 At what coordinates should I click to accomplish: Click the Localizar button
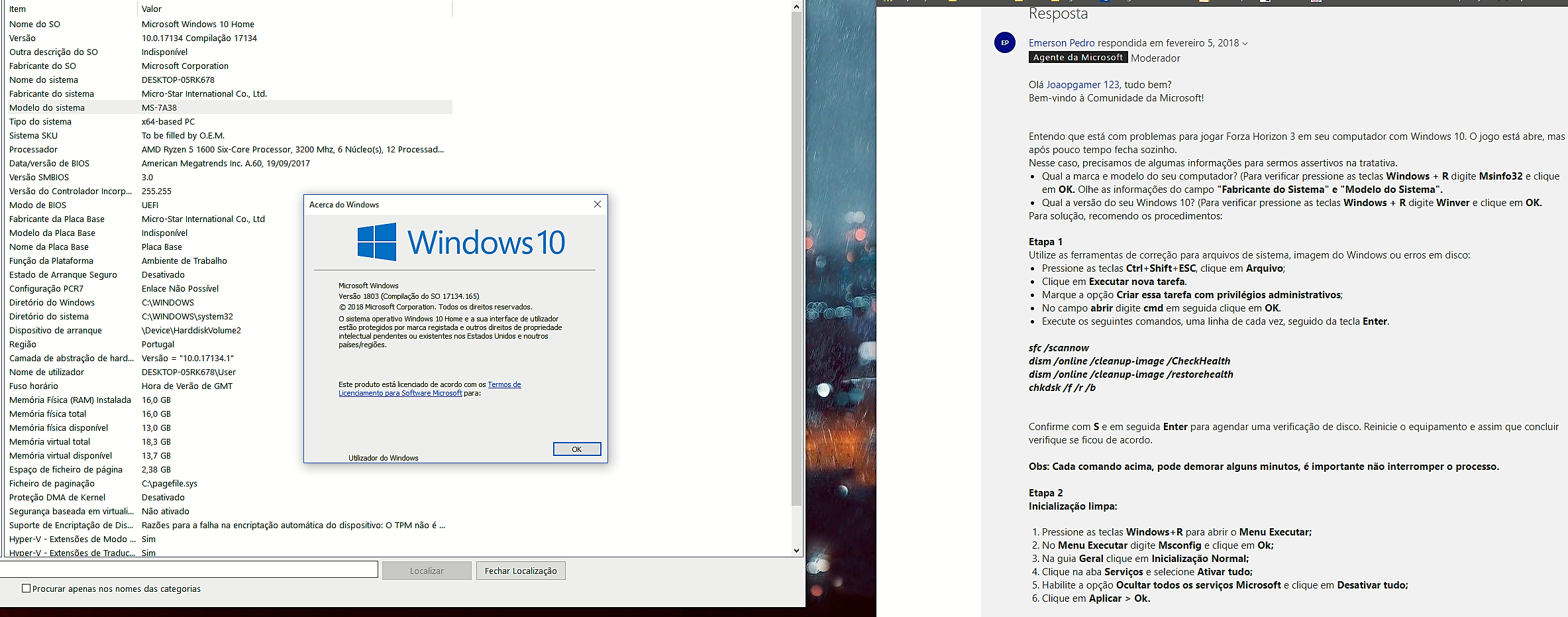tap(427, 571)
